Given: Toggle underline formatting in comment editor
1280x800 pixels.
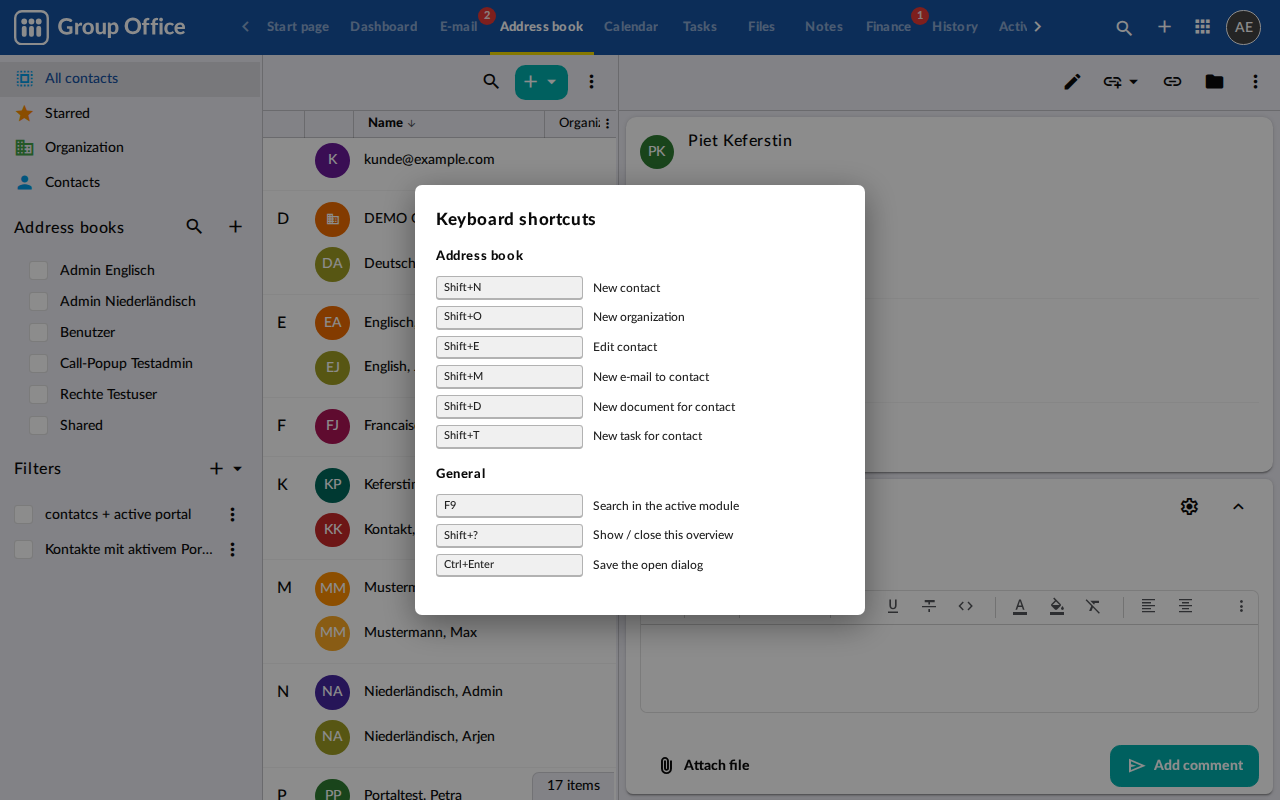Looking at the screenshot, I should (893, 606).
